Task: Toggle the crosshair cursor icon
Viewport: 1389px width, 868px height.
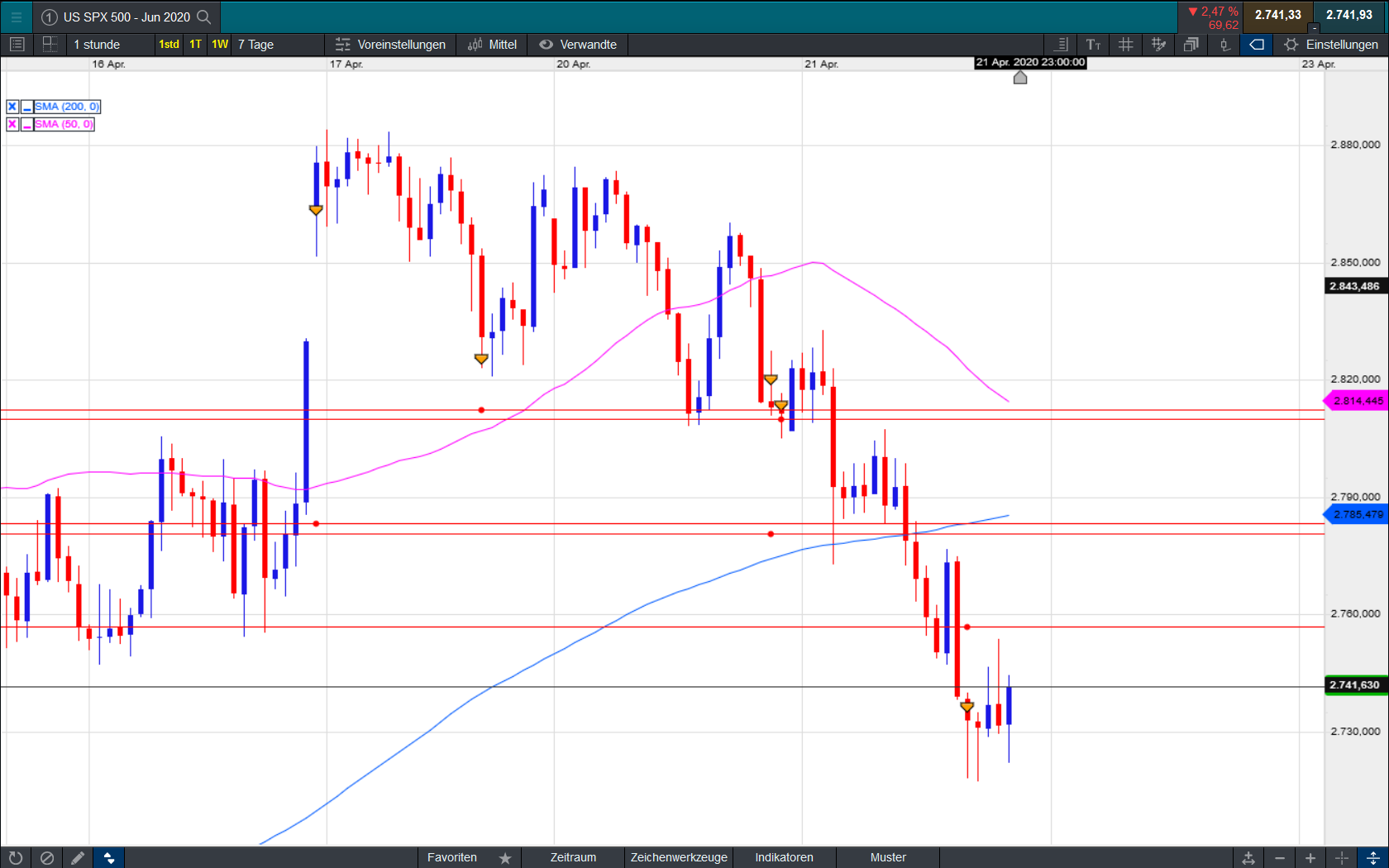Action: (1342, 858)
